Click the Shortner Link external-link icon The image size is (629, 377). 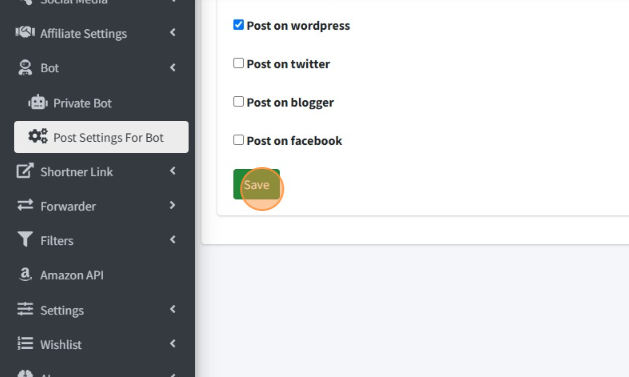(25, 171)
